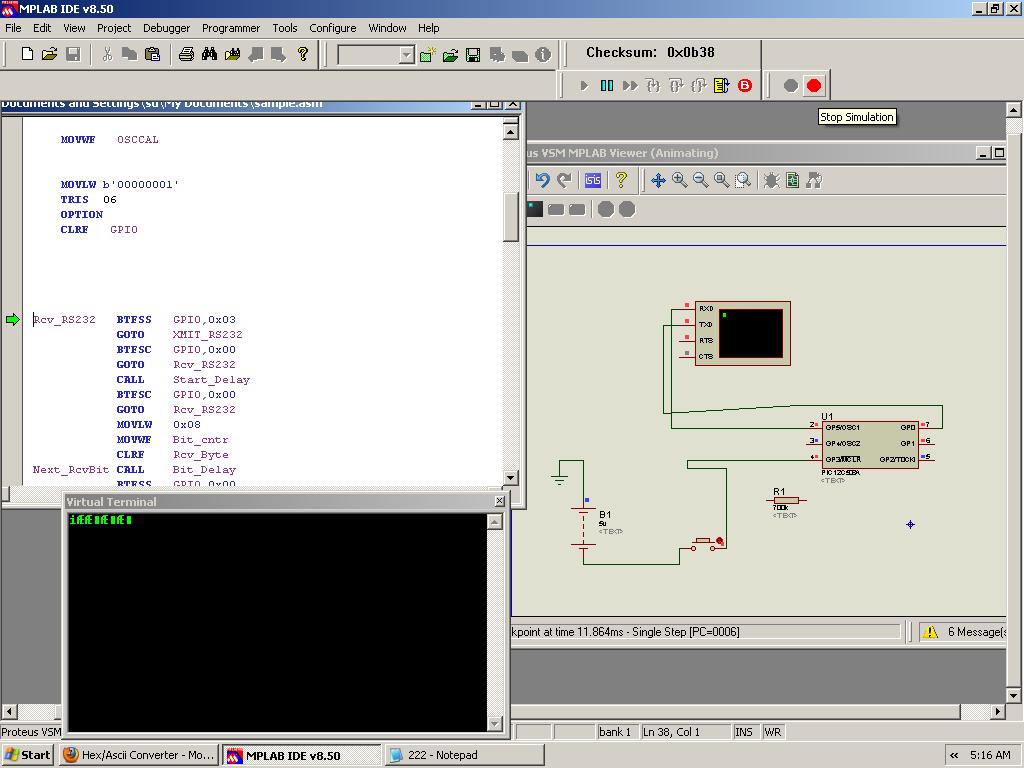
Task: Zoom in on the schematic
Action: (x=680, y=180)
